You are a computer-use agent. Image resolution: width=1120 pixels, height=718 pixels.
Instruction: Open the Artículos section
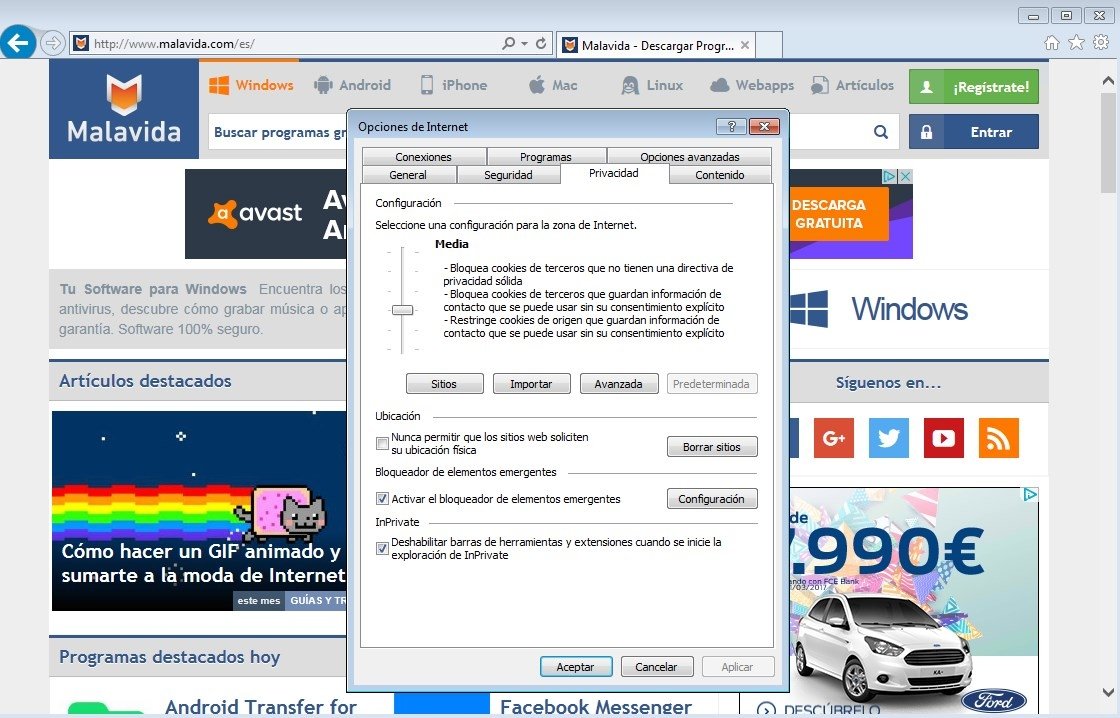pos(852,85)
